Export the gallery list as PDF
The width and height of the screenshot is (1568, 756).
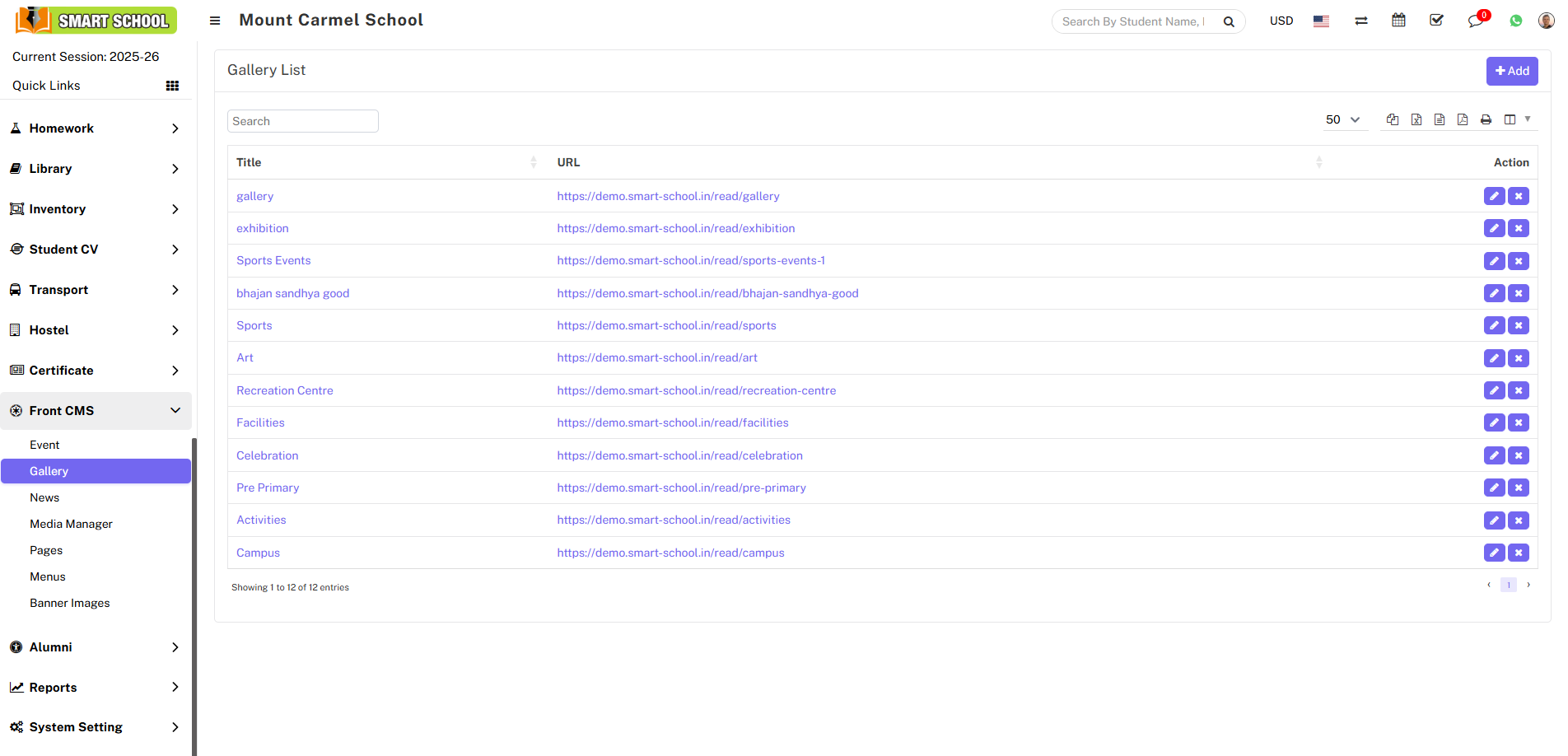(x=1462, y=119)
